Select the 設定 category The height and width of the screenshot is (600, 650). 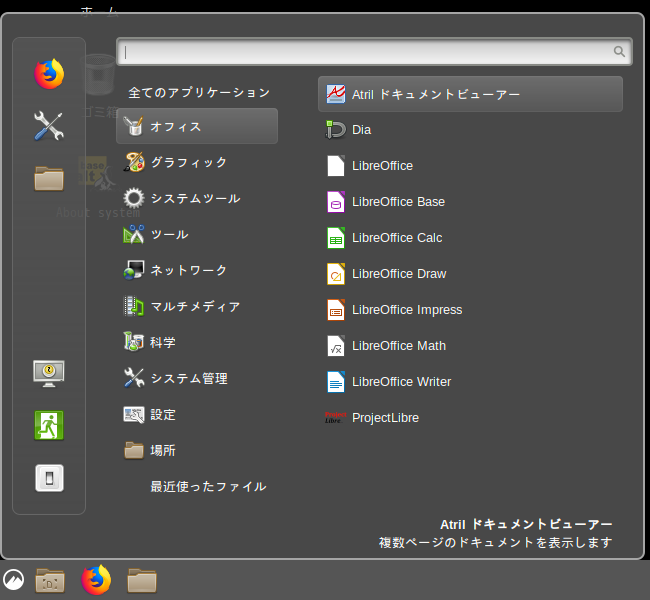(197, 414)
